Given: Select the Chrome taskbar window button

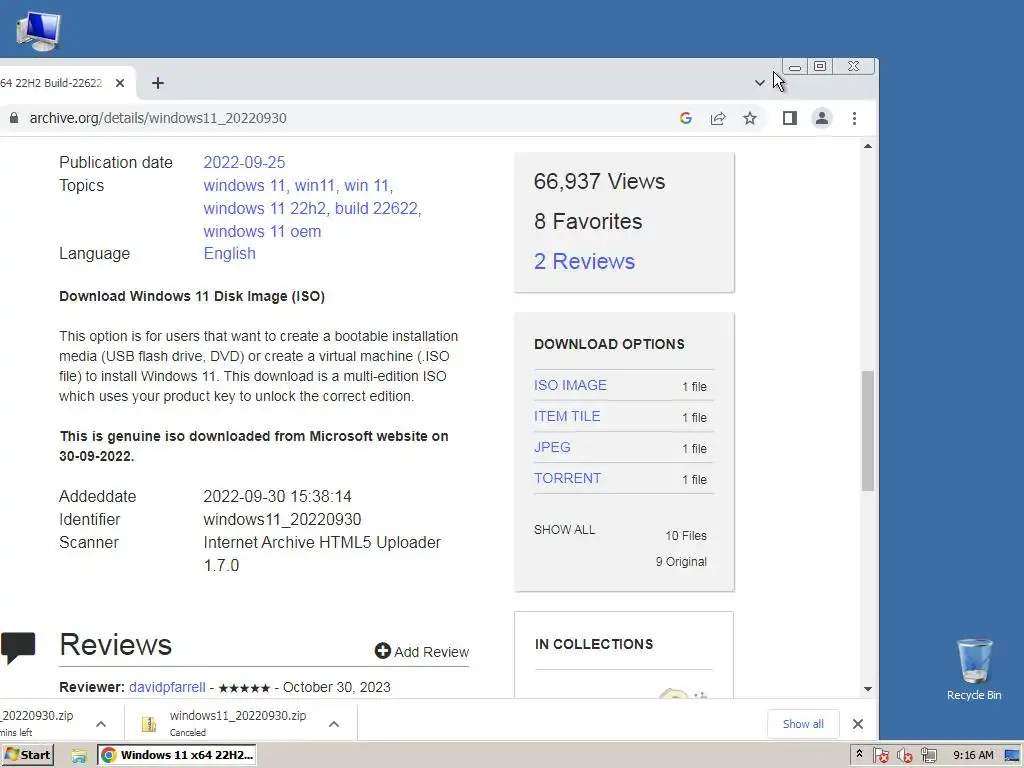Looking at the screenshot, I should 176,755.
